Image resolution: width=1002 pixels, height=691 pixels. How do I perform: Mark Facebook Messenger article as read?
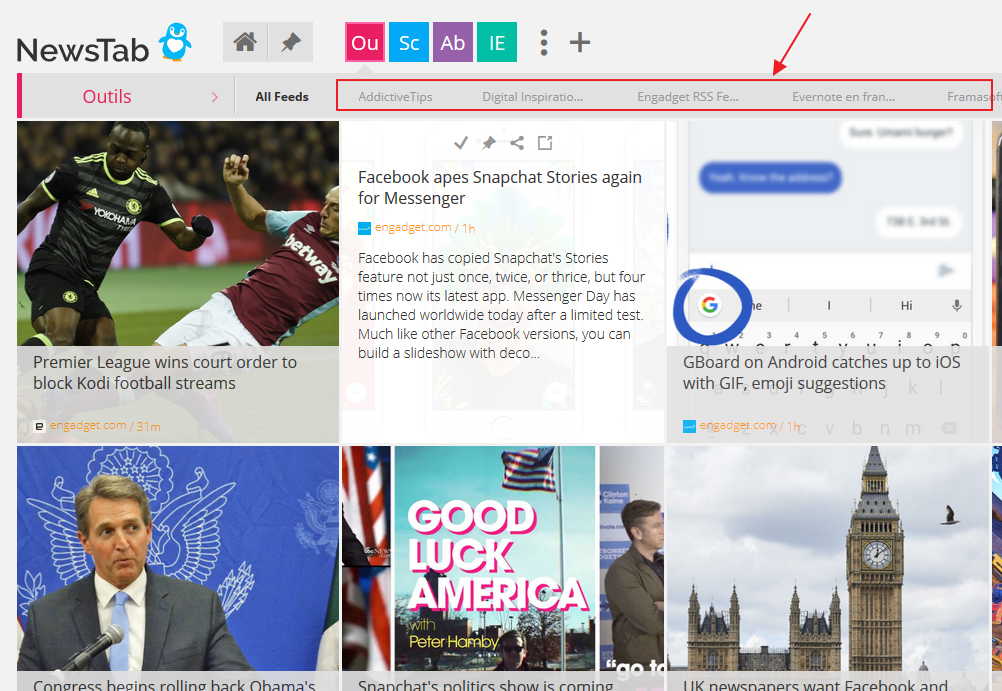pyautogui.click(x=461, y=143)
